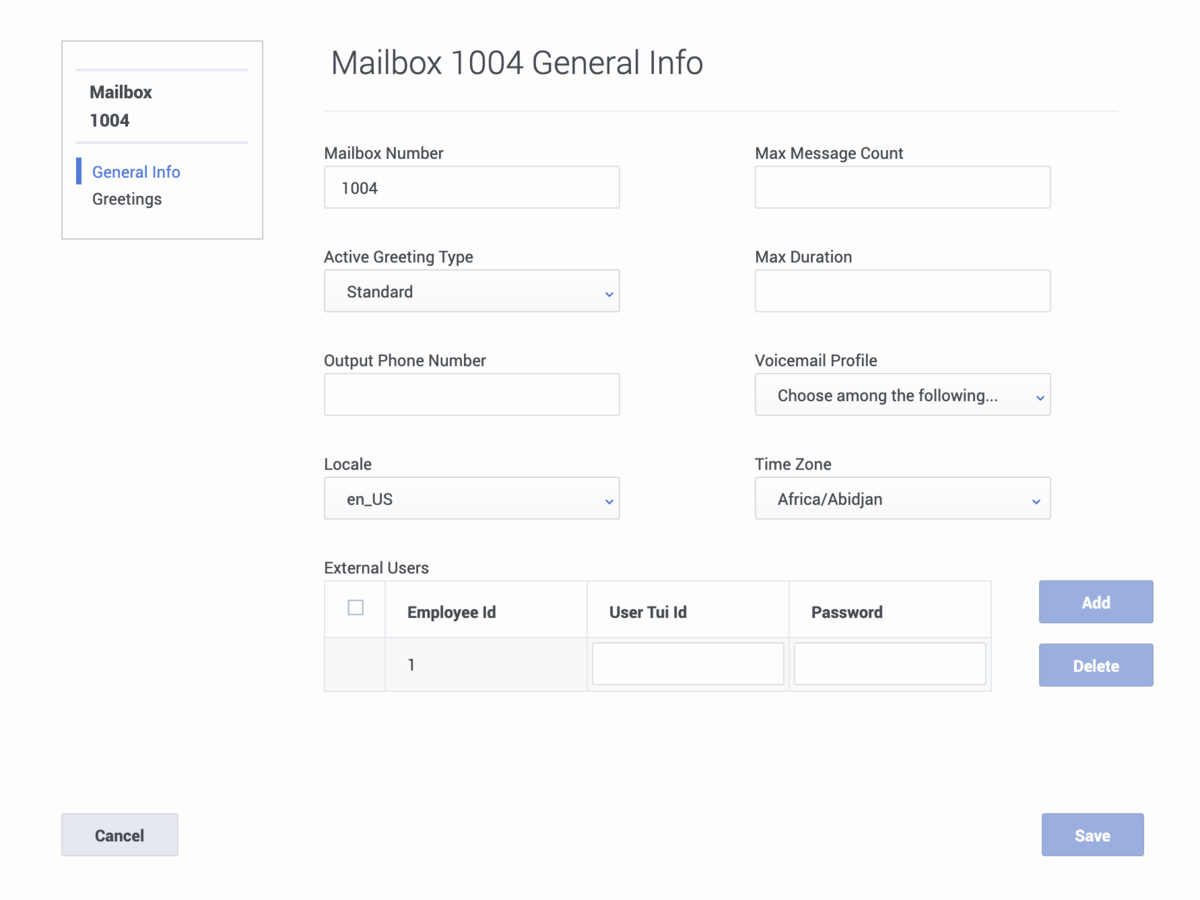Open the Voicemail Profile dropdown
The image size is (1200, 900).
tap(903, 395)
